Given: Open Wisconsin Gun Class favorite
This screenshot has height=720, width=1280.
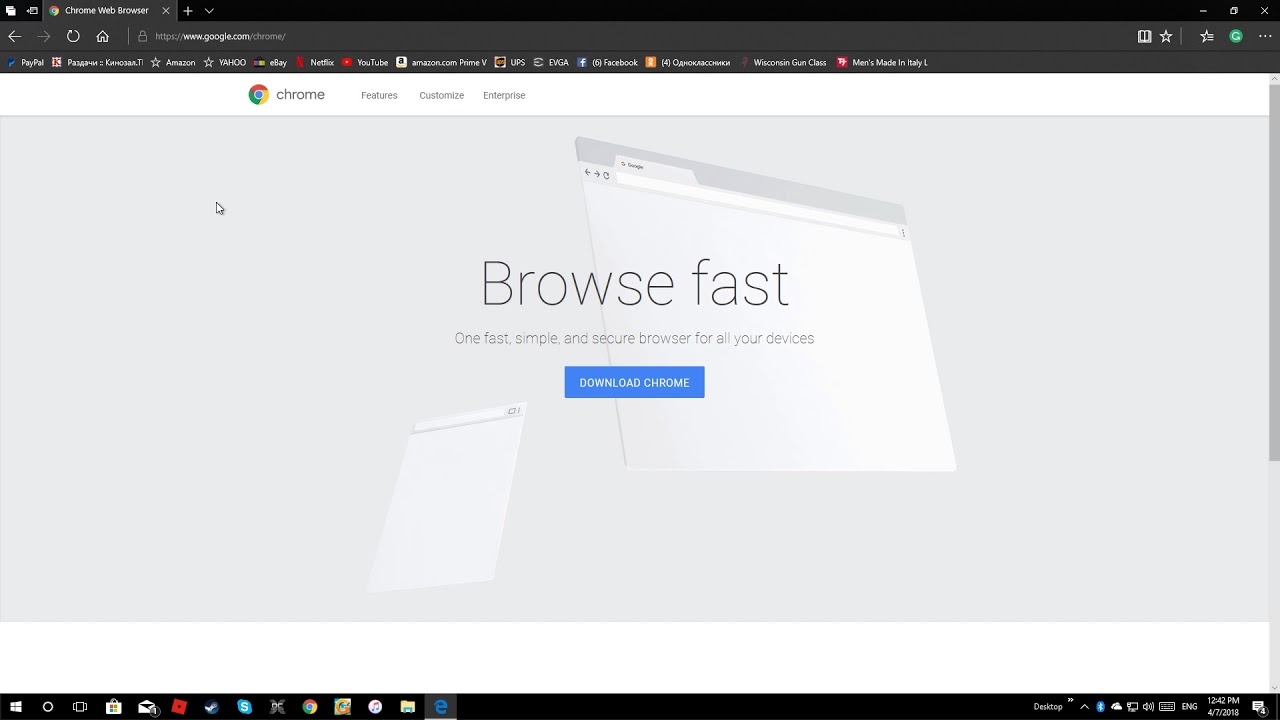Looking at the screenshot, I should (782, 62).
